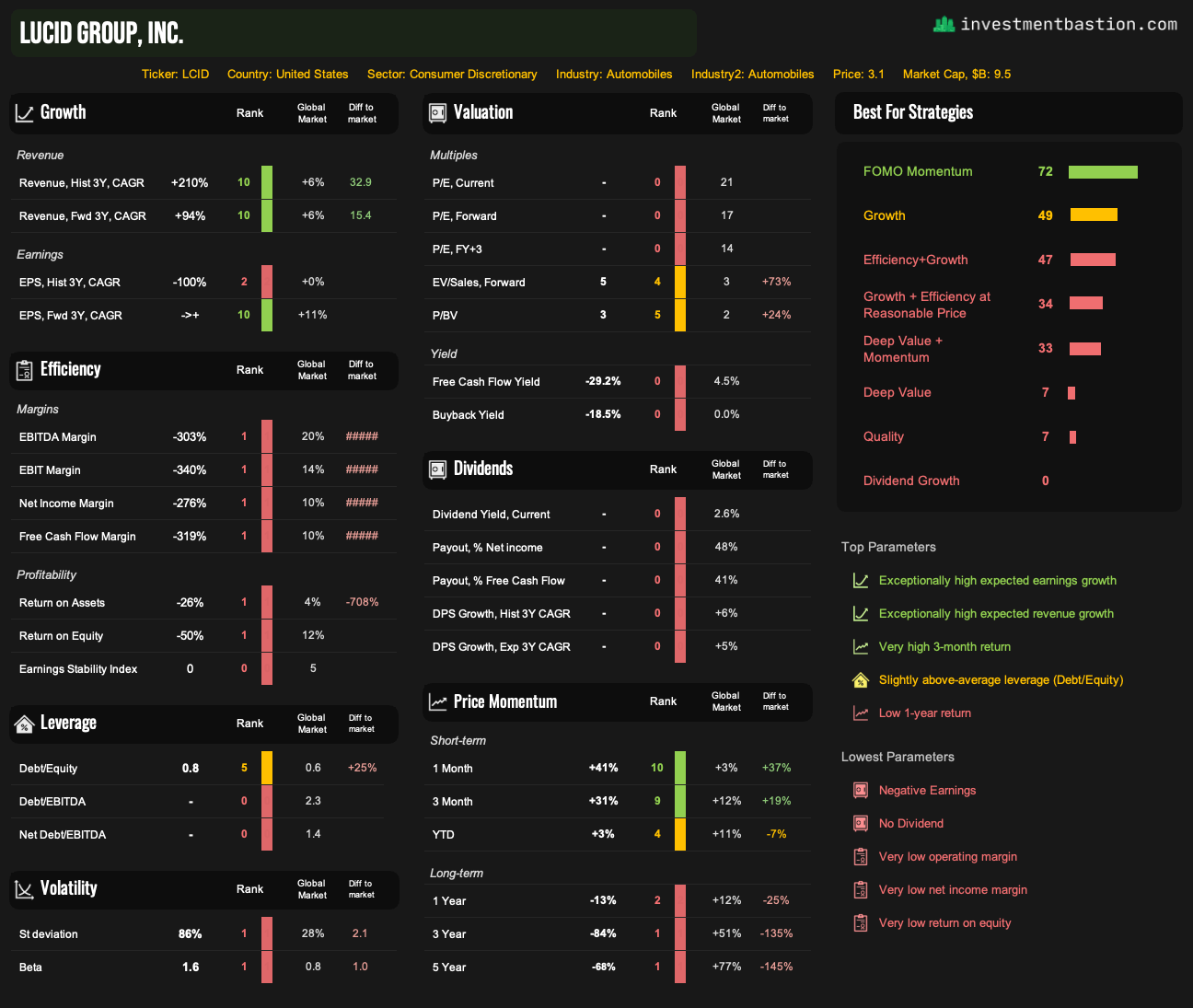Image resolution: width=1193 pixels, height=1008 pixels.
Task: Click Net Debt/EBITDA row label
Action: pos(63,835)
